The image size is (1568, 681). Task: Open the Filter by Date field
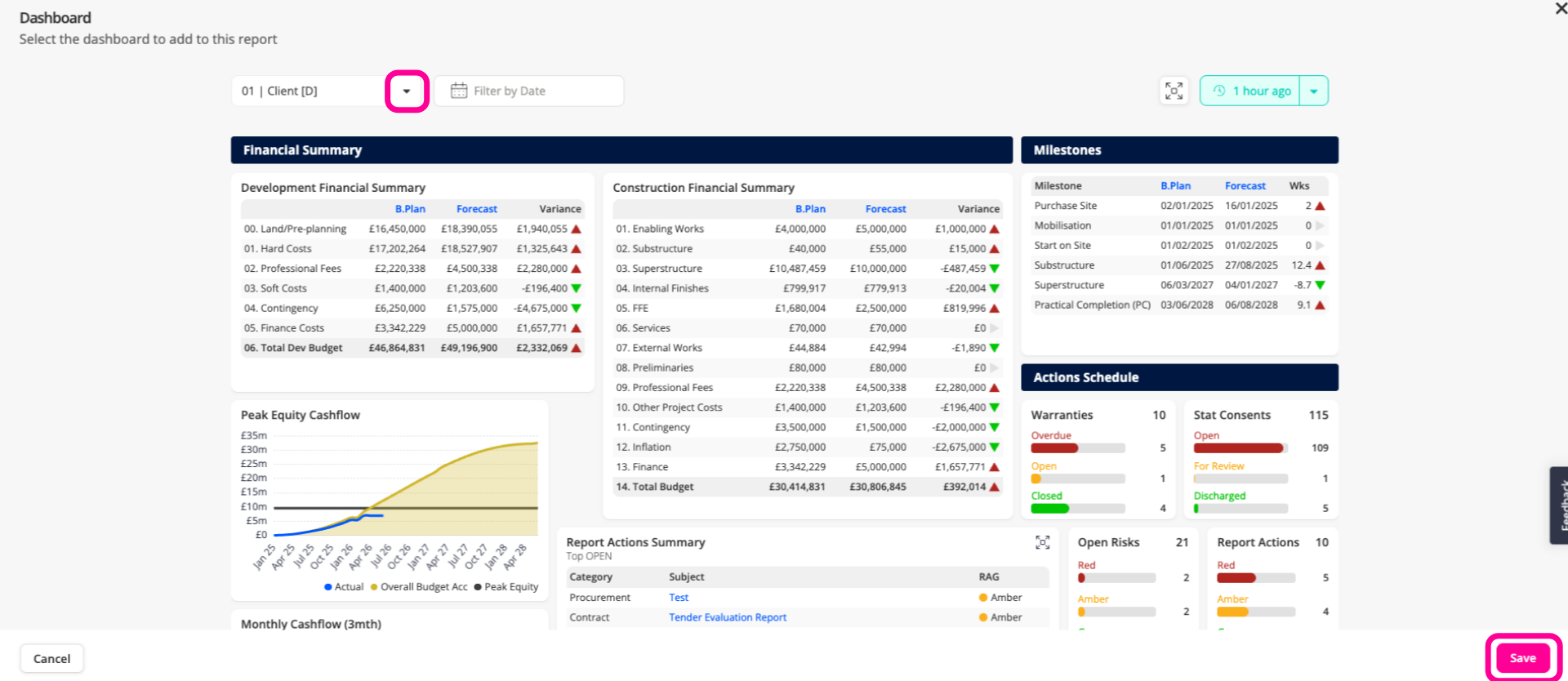click(529, 91)
